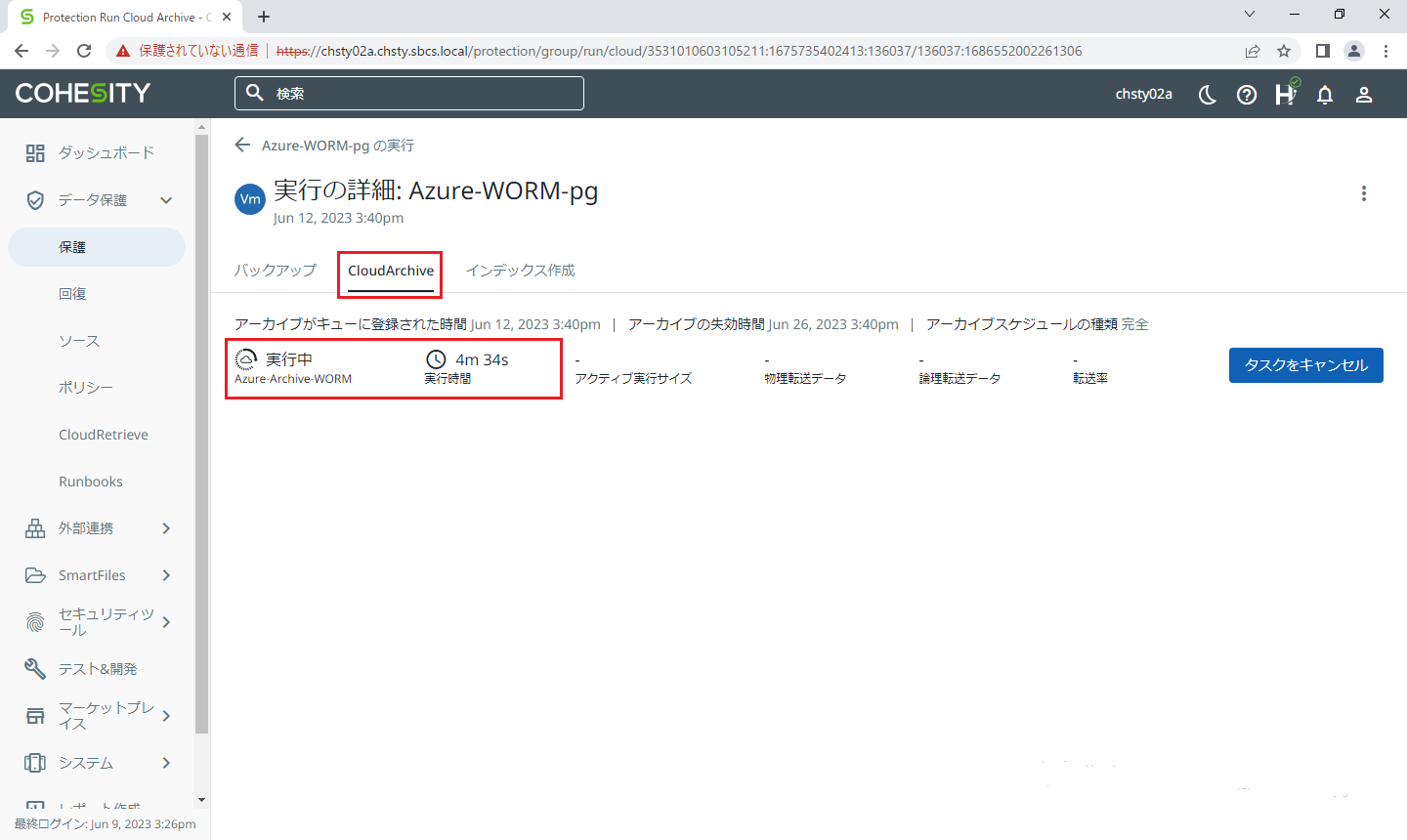Click the 物理転送データ label
The image size is (1407, 840).
click(805, 379)
